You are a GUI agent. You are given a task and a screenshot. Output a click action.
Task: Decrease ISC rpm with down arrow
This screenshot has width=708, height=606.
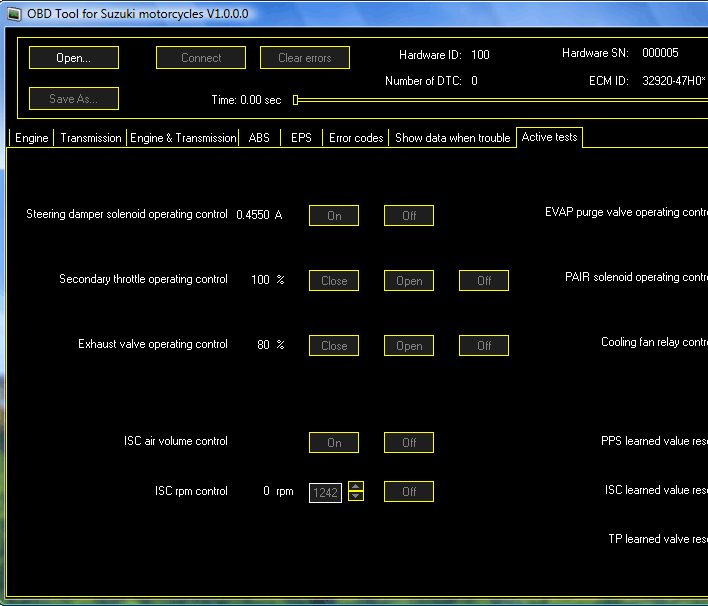click(x=356, y=496)
